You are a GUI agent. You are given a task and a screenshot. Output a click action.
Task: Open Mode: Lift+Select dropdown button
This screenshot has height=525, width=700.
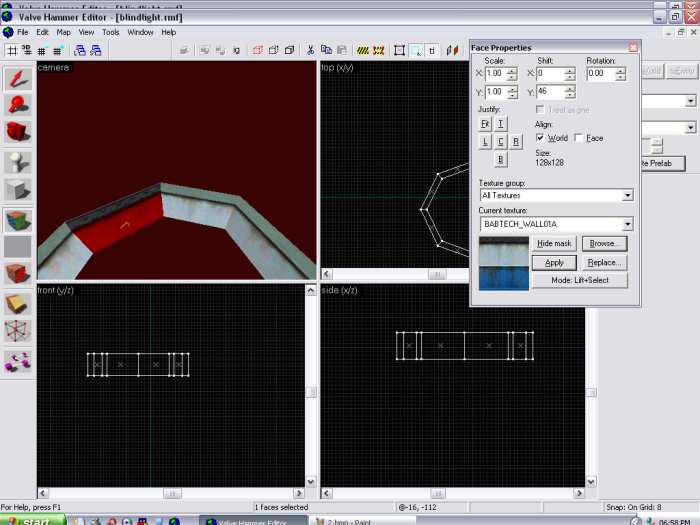[580, 280]
